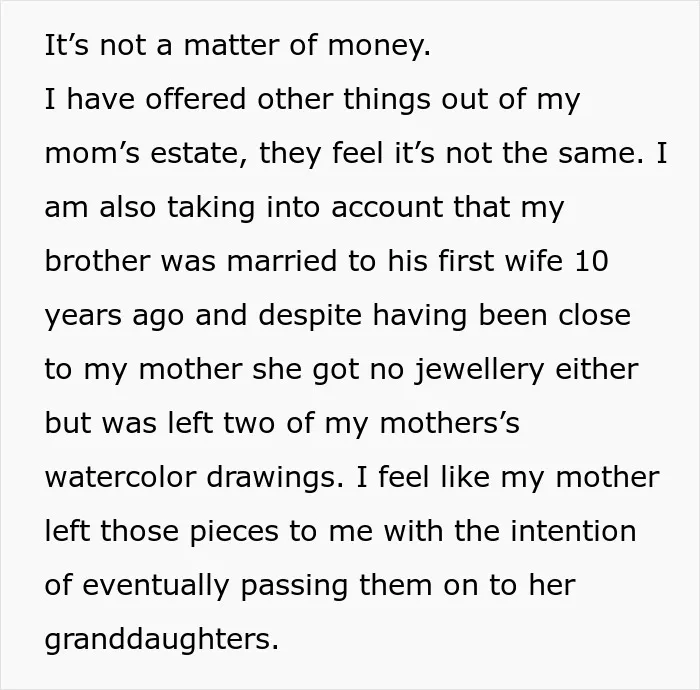Click the word "things" in the second line
Image resolution: width=700 pixels, height=690 pixels.
click(387, 99)
